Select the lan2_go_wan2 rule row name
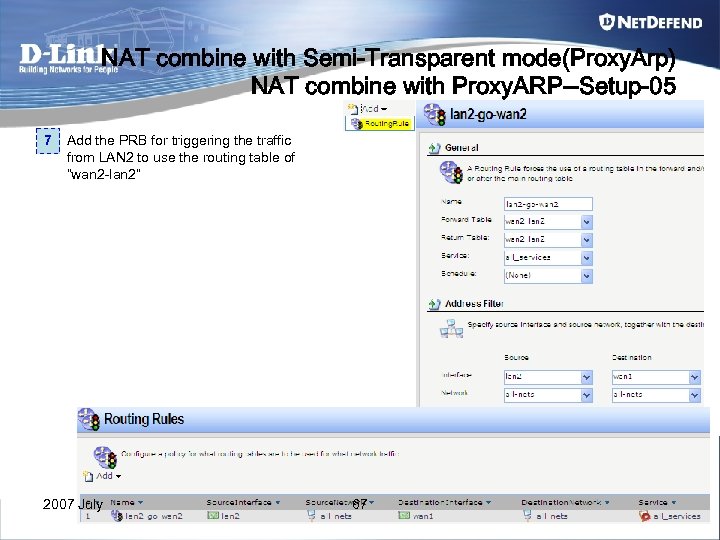This screenshot has height=540, width=720. click(x=153, y=516)
